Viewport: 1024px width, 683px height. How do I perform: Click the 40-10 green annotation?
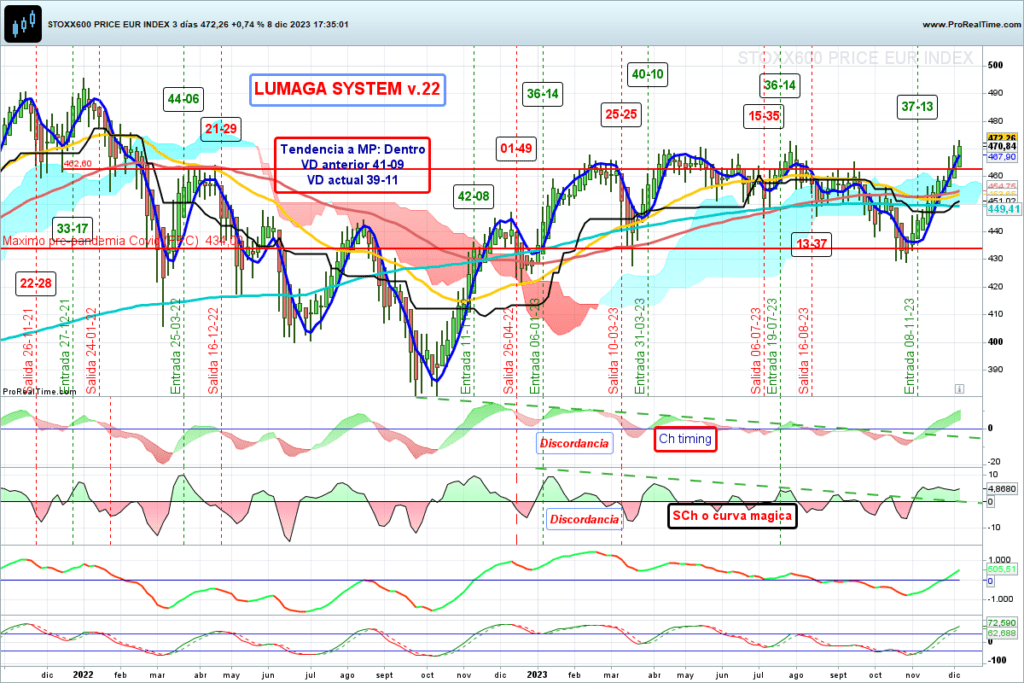[647, 74]
